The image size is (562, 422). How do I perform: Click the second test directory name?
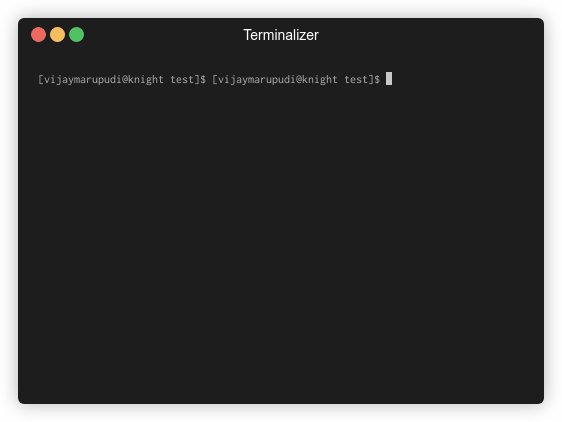(x=356, y=80)
